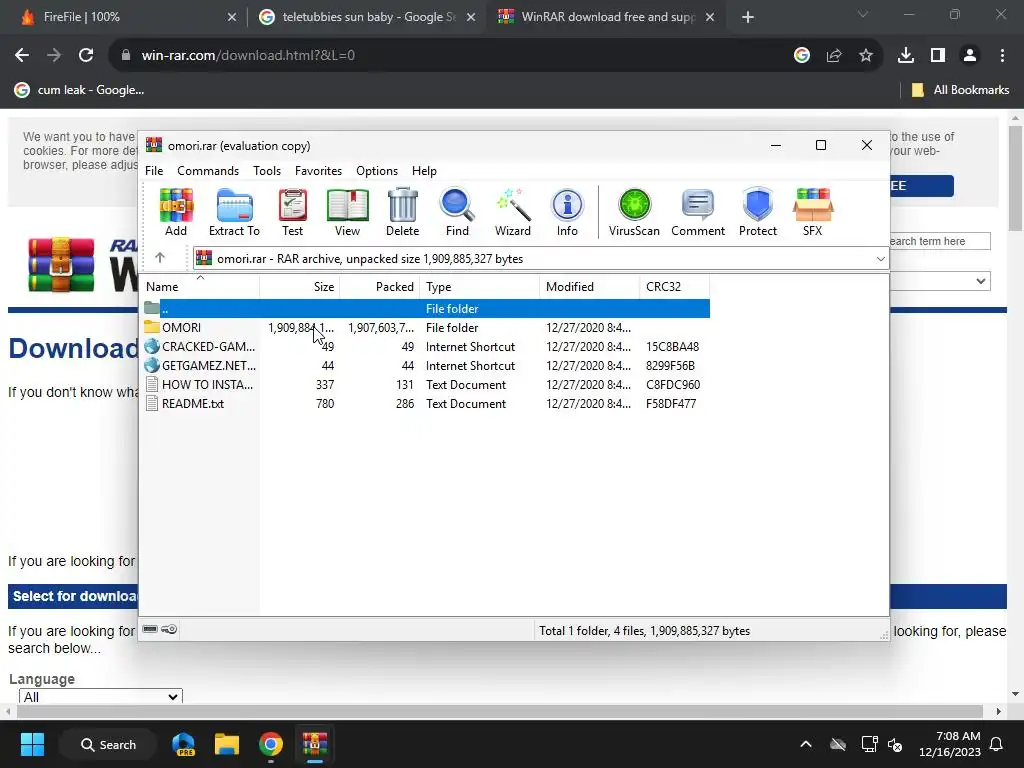Click the Info toolbar icon

click(567, 212)
